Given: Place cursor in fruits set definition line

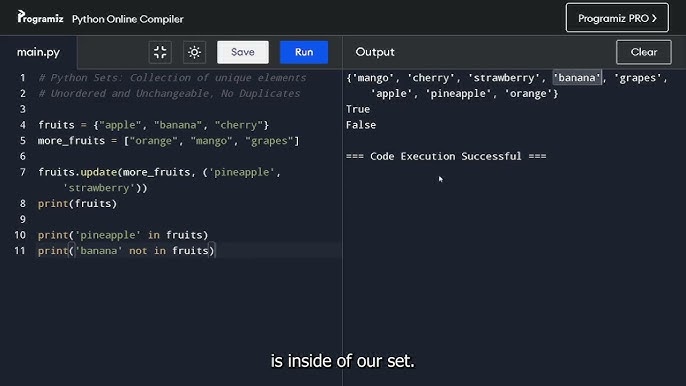Looking at the screenshot, I should [153, 125].
